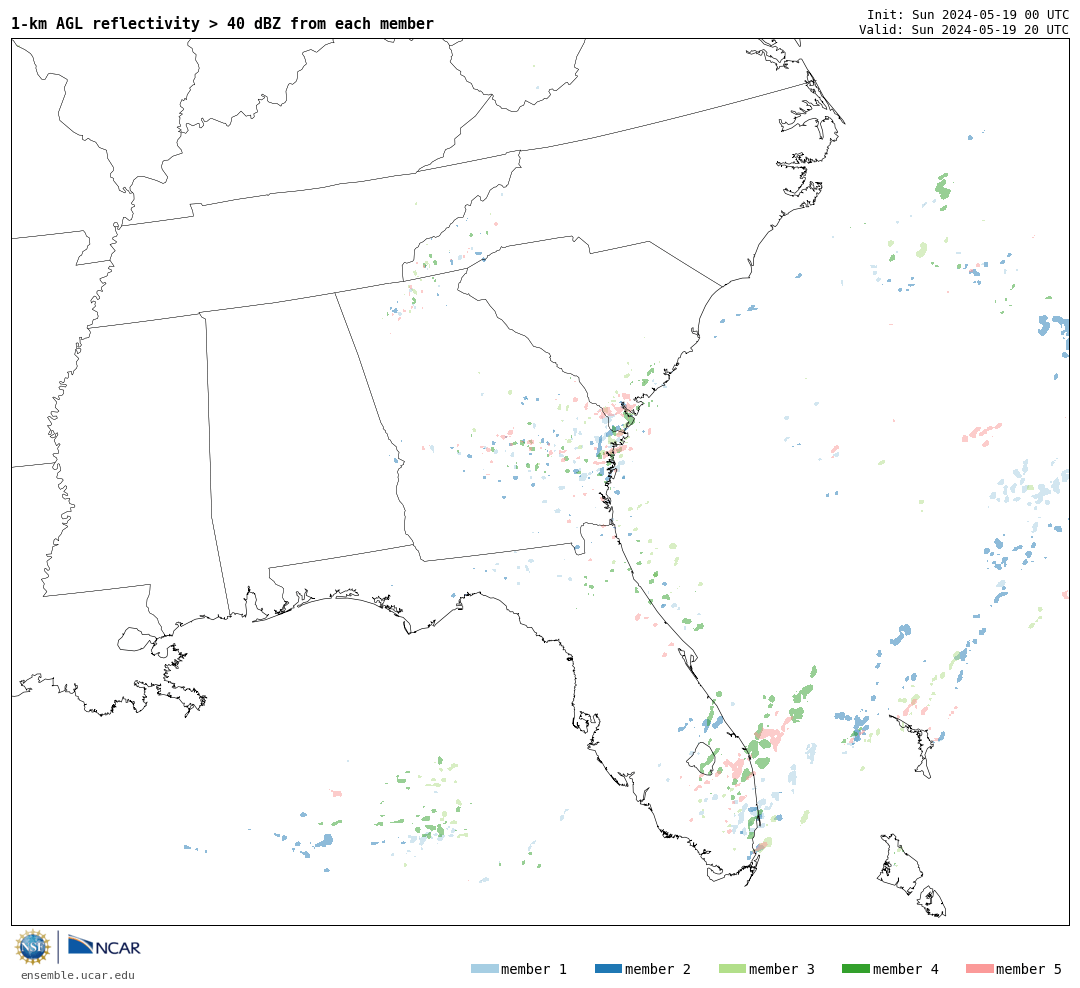Click the member 5 pink swatch
Image resolution: width=1080 pixels, height=988 pixels.
[x=979, y=969]
